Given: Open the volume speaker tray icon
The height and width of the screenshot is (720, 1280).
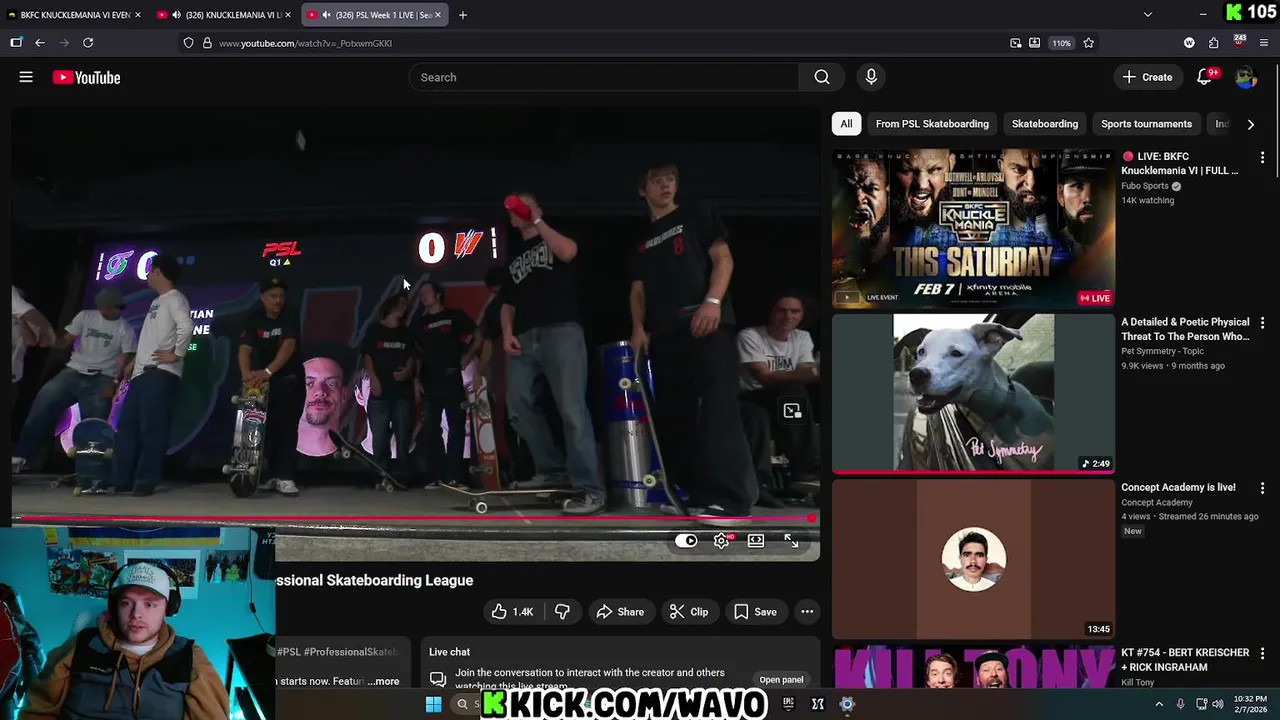Looking at the screenshot, I should pyautogui.click(x=1219, y=704).
